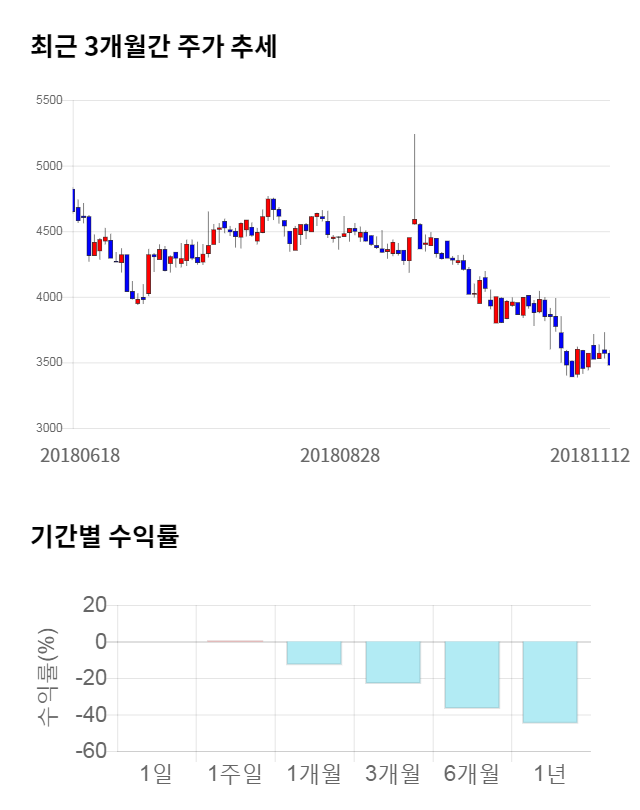The height and width of the screenshot is (810, 640).
Task: Click the 1년 return bar
Action: pyautogui.click(x=550, y=682)
